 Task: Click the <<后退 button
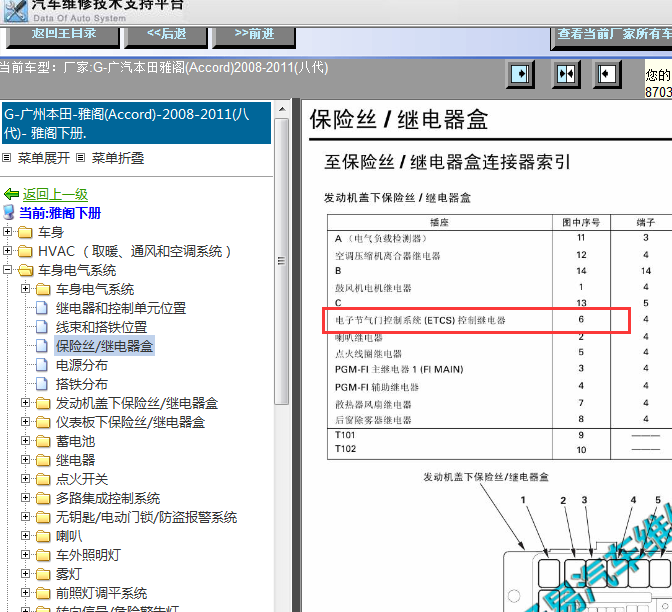coord(166,36)
